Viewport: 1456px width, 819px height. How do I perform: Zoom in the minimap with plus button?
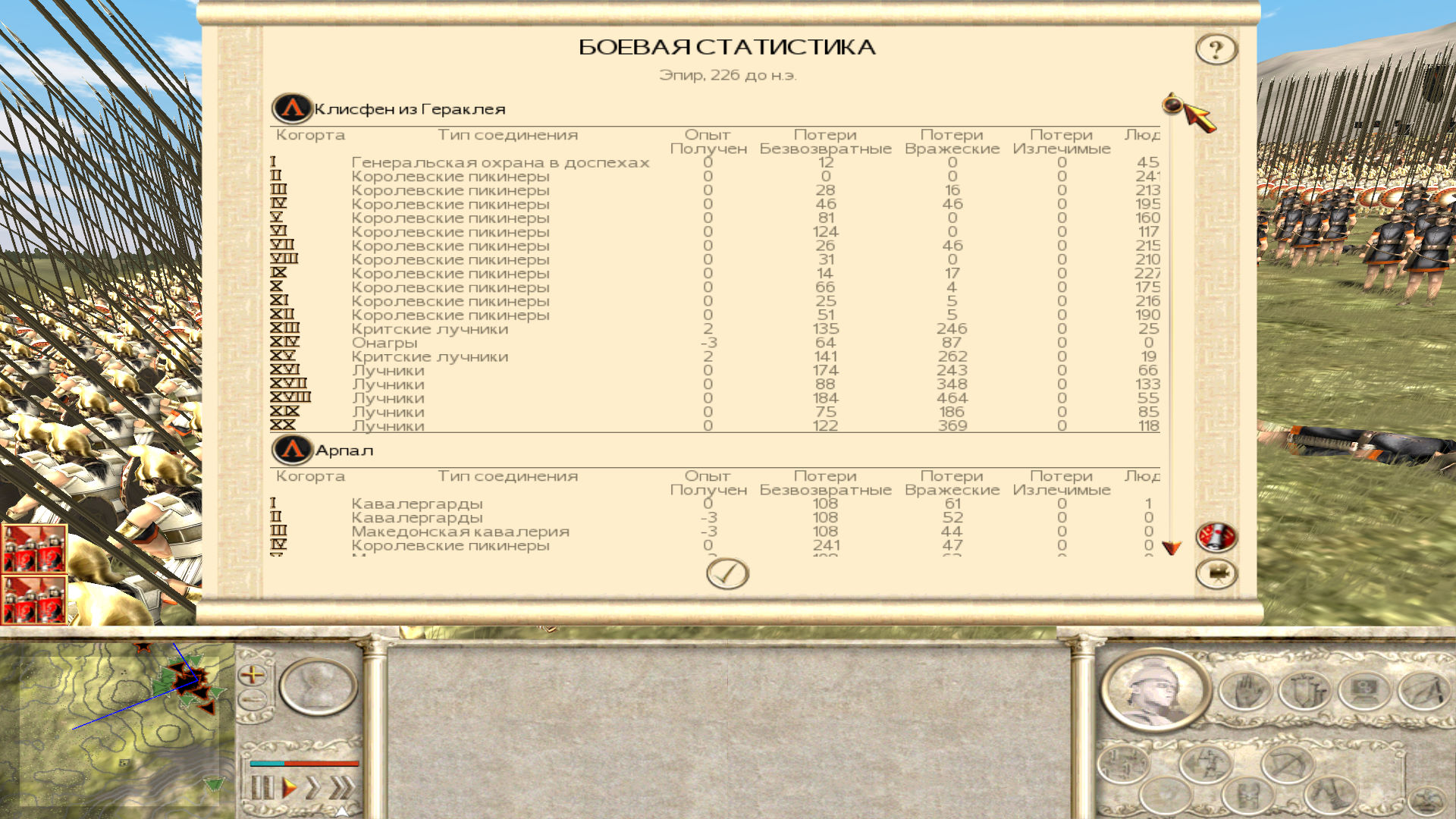pyautogui.click(x=253, y=674)
